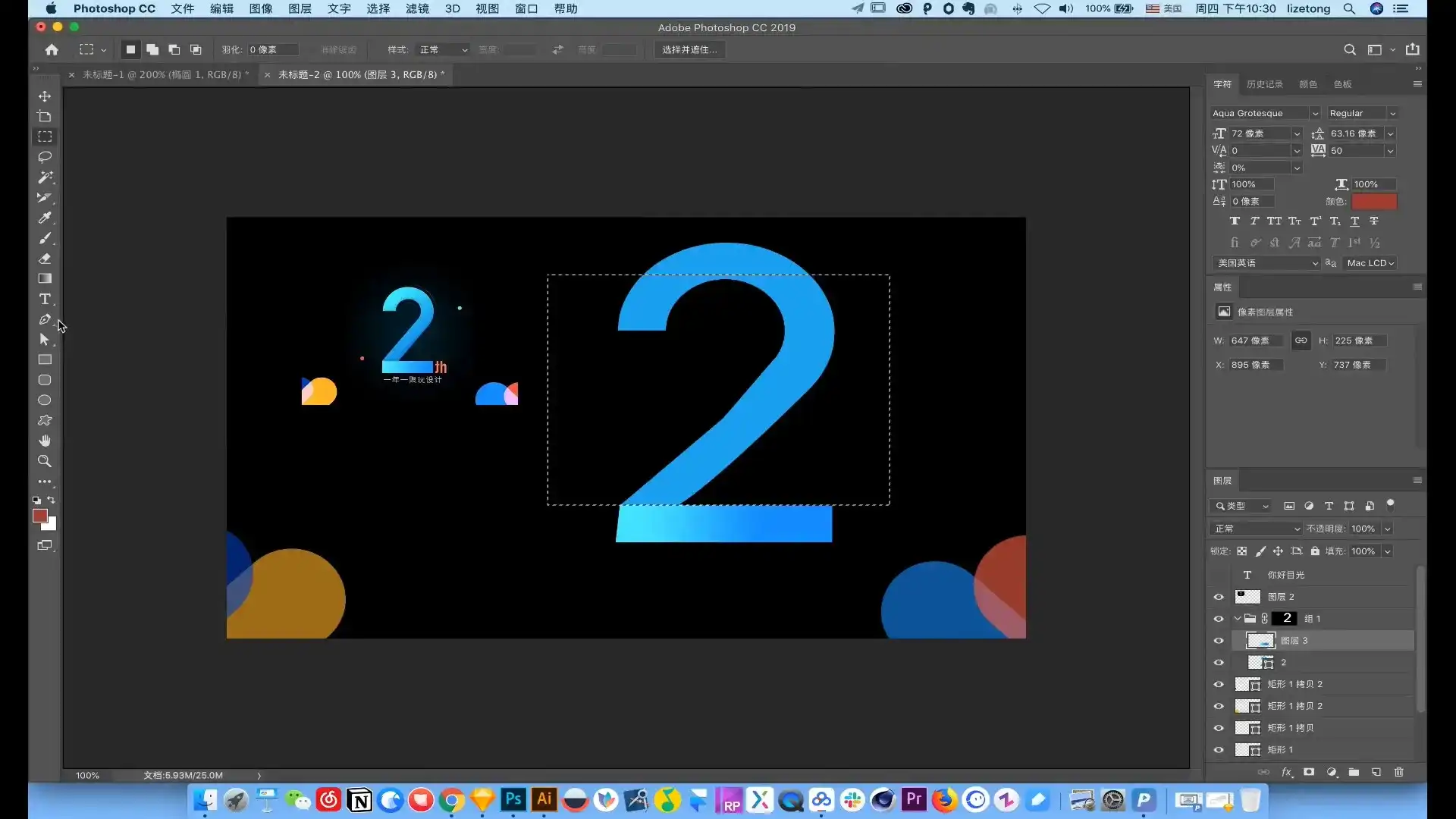Hide the 矩形 1 layer

click(1219, 750)
